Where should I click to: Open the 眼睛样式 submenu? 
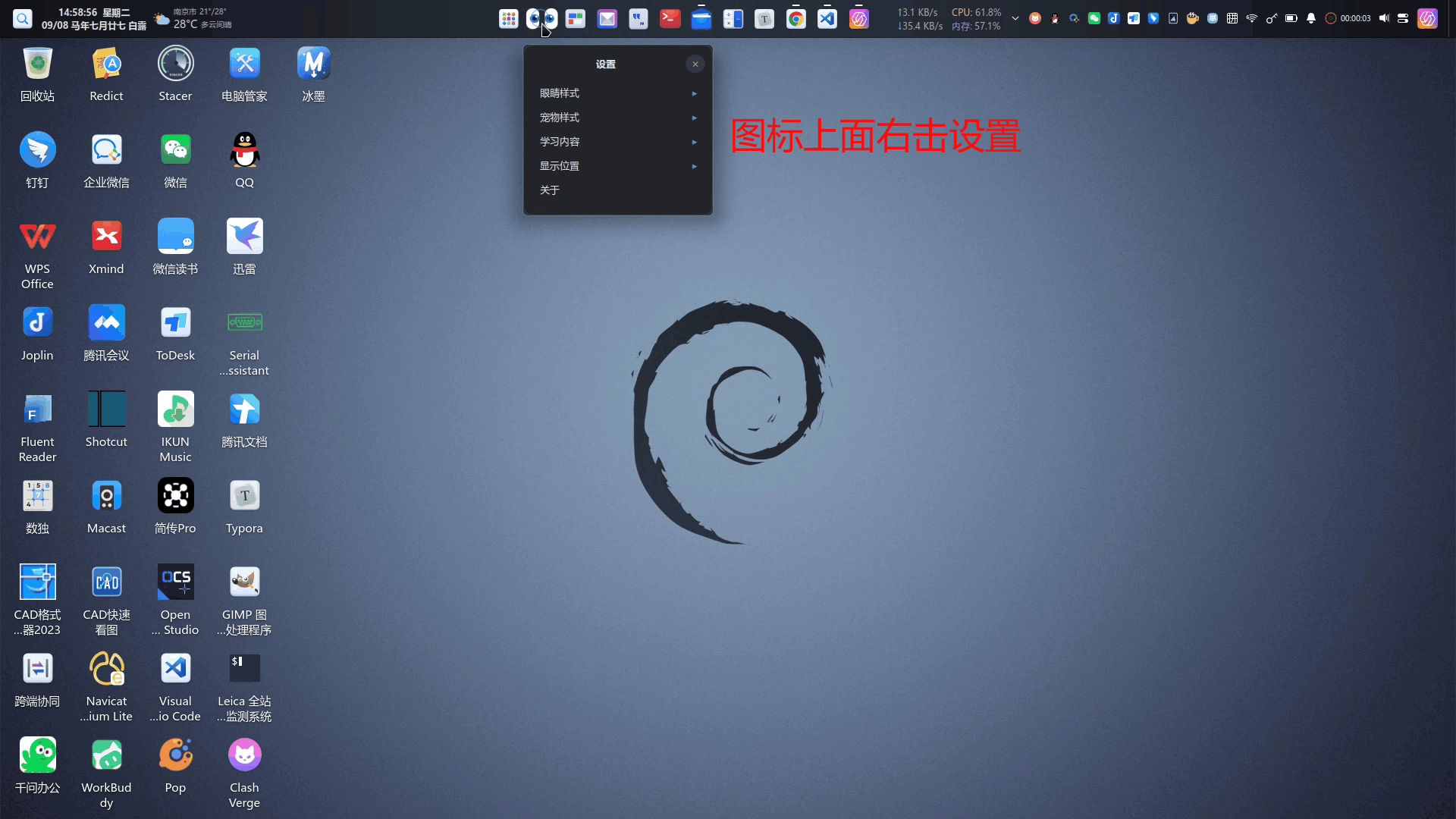(x=617, y=93)
